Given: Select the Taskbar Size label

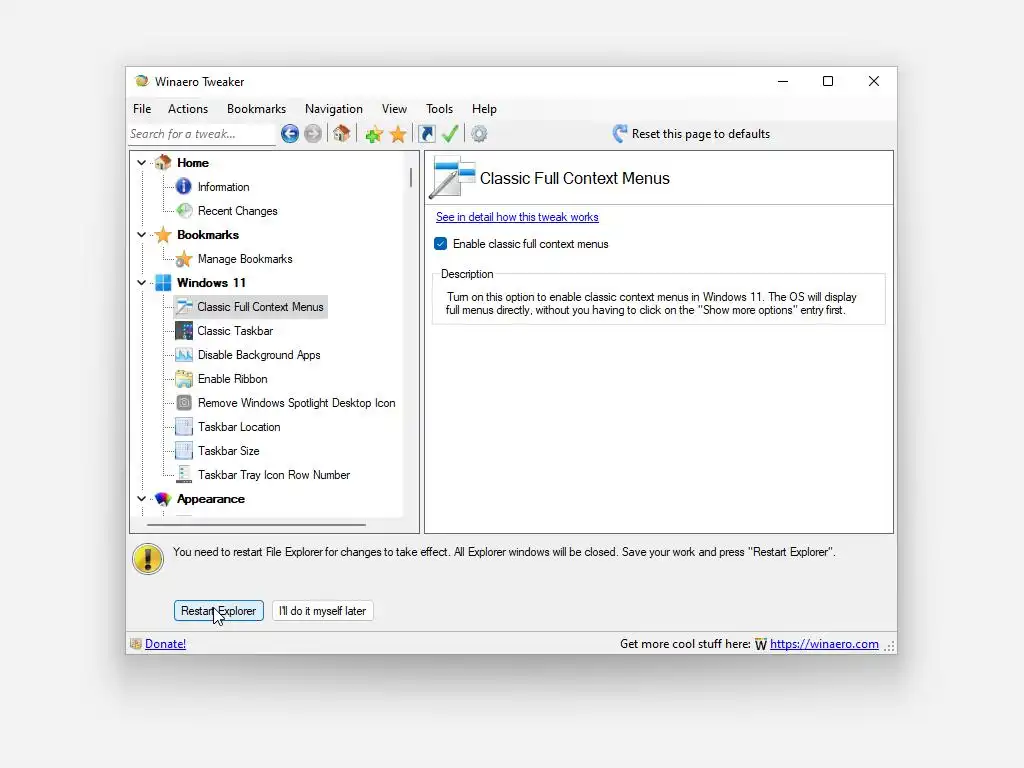Looking at the screenshot, I should 229,451.
